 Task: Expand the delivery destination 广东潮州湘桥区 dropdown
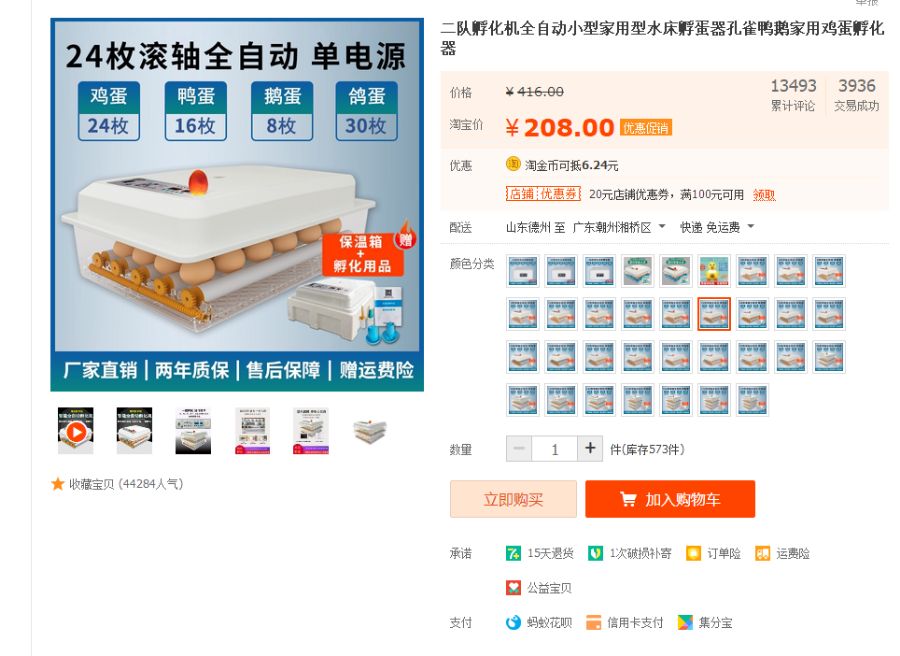pos(619,227)
